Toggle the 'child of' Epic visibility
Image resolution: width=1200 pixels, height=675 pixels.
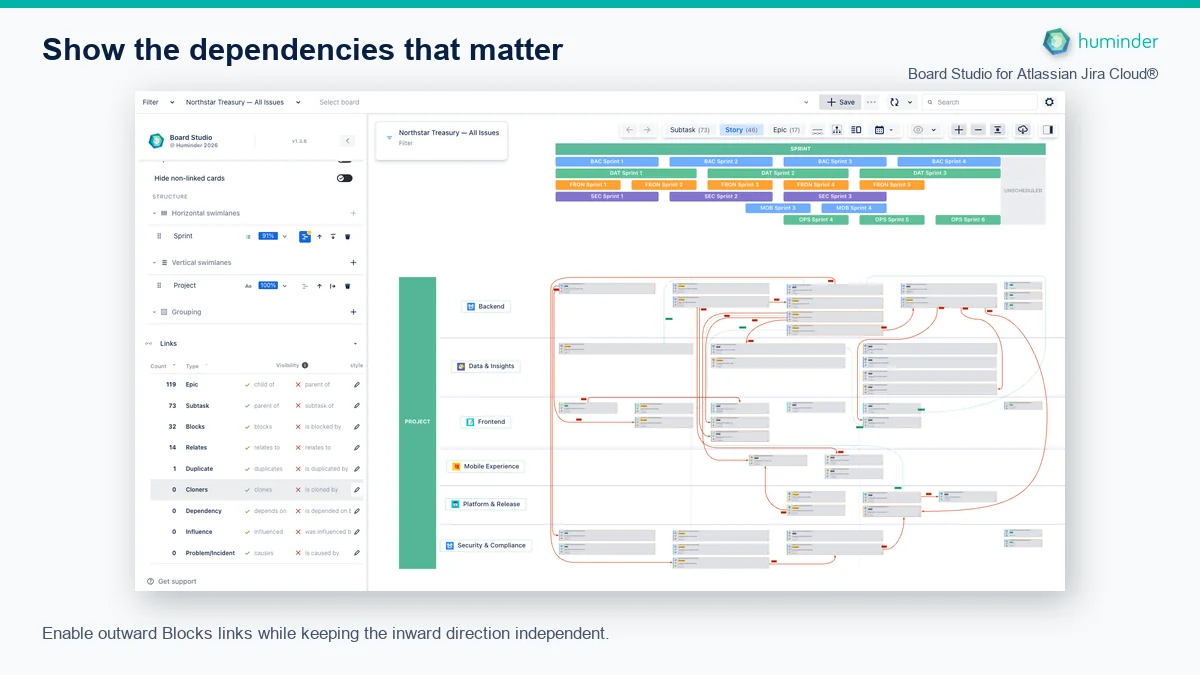click(x=248, y=385)
